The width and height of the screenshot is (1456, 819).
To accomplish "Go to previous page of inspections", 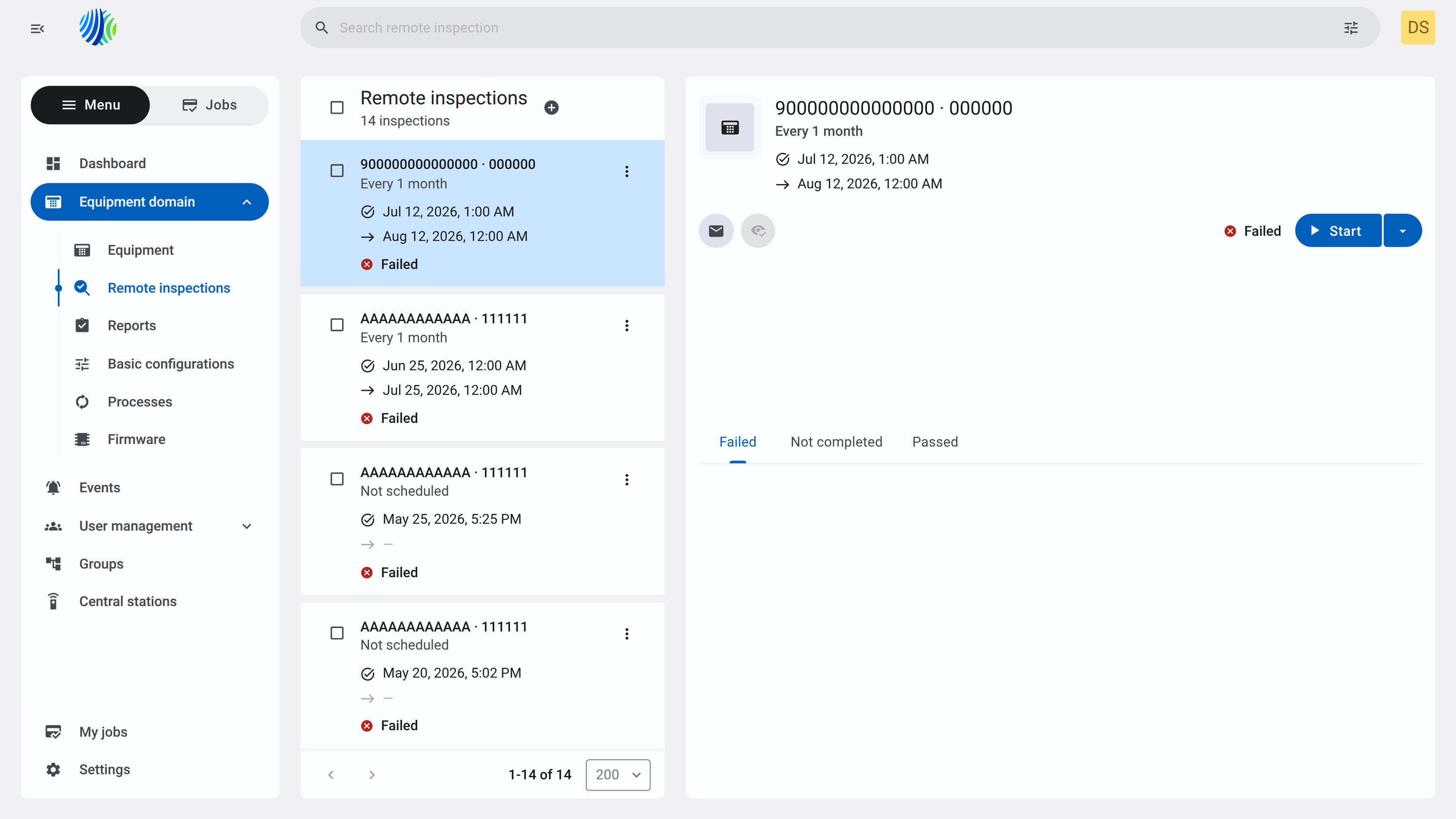I will click(x=331, y=774).
